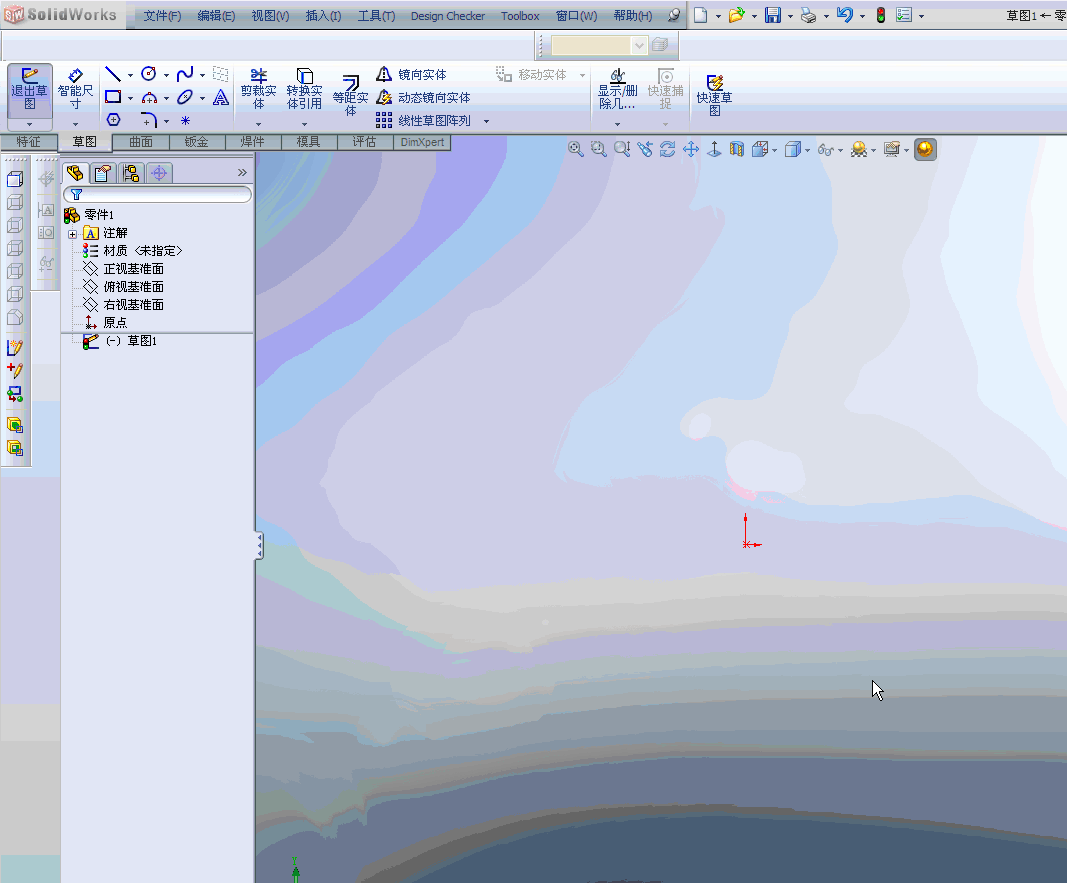Open the Linear Sketch Pattern dropdown arrow
The image size is (1067, 883).
pos(486,121)
